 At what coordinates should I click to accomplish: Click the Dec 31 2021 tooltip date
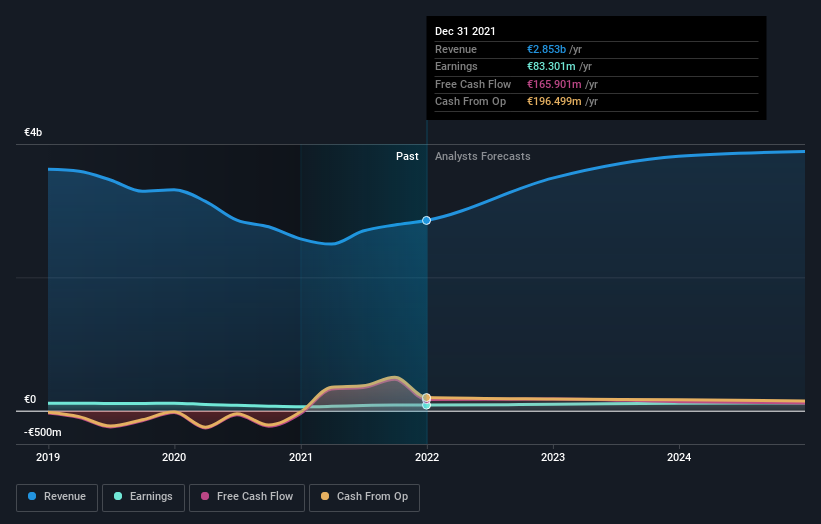[x=465, y=31]
